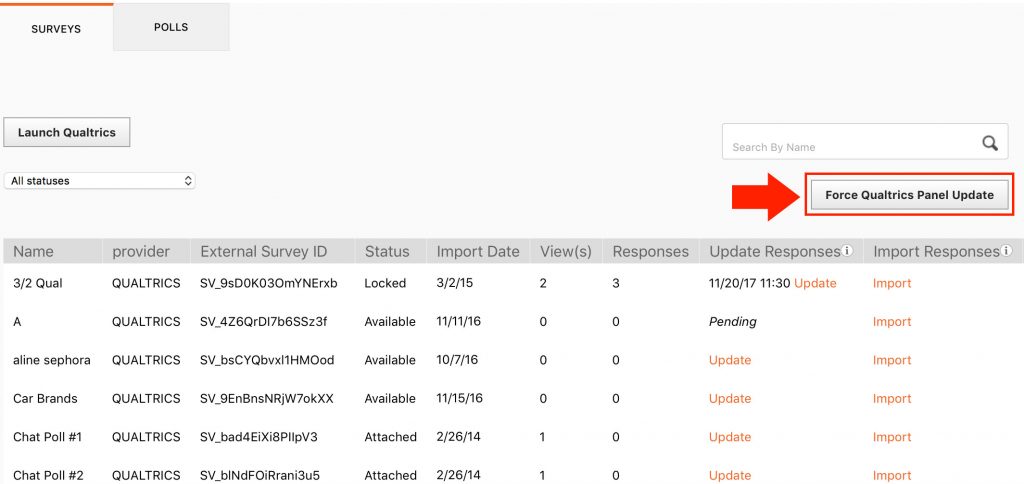Click the search magnifier icon
The height and width of the screenshot is (484, 1024).
pos(990,144)
